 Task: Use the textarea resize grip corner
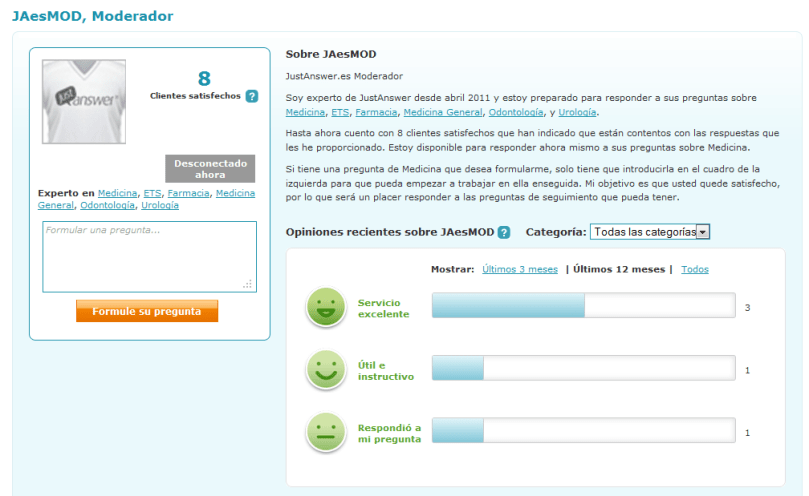pos(248,284)
